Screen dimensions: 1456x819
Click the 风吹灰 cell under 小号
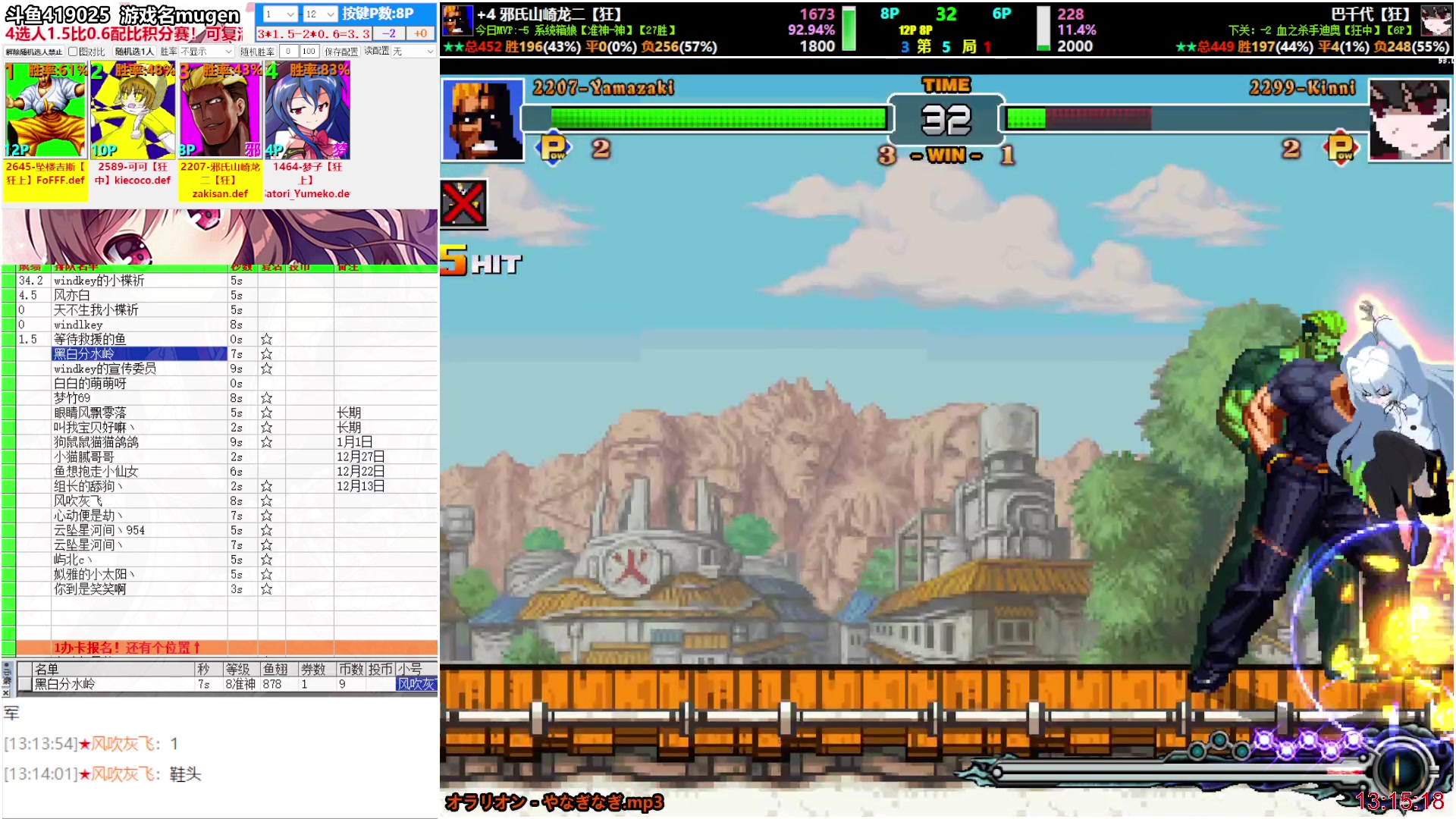(416, 684)
